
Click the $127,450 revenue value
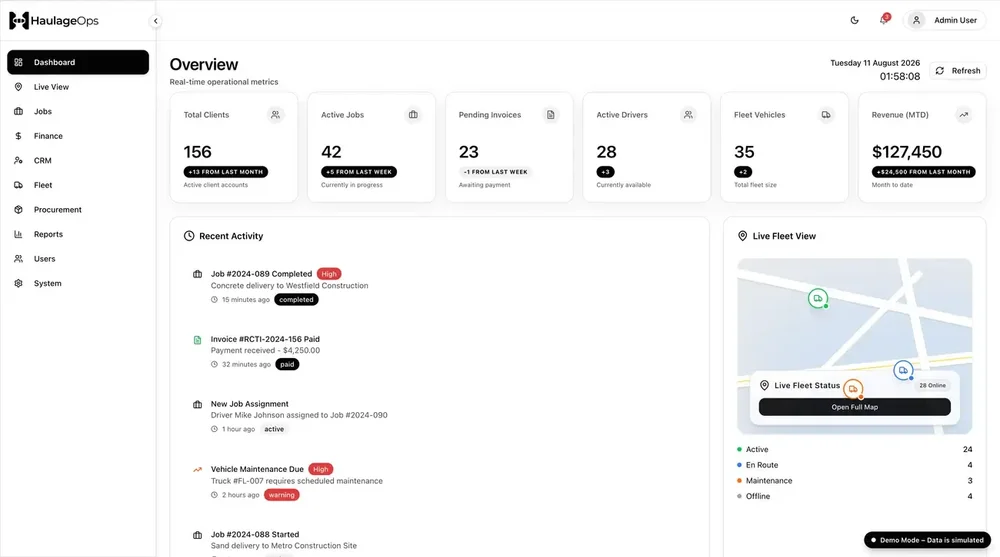coord(906,152)
